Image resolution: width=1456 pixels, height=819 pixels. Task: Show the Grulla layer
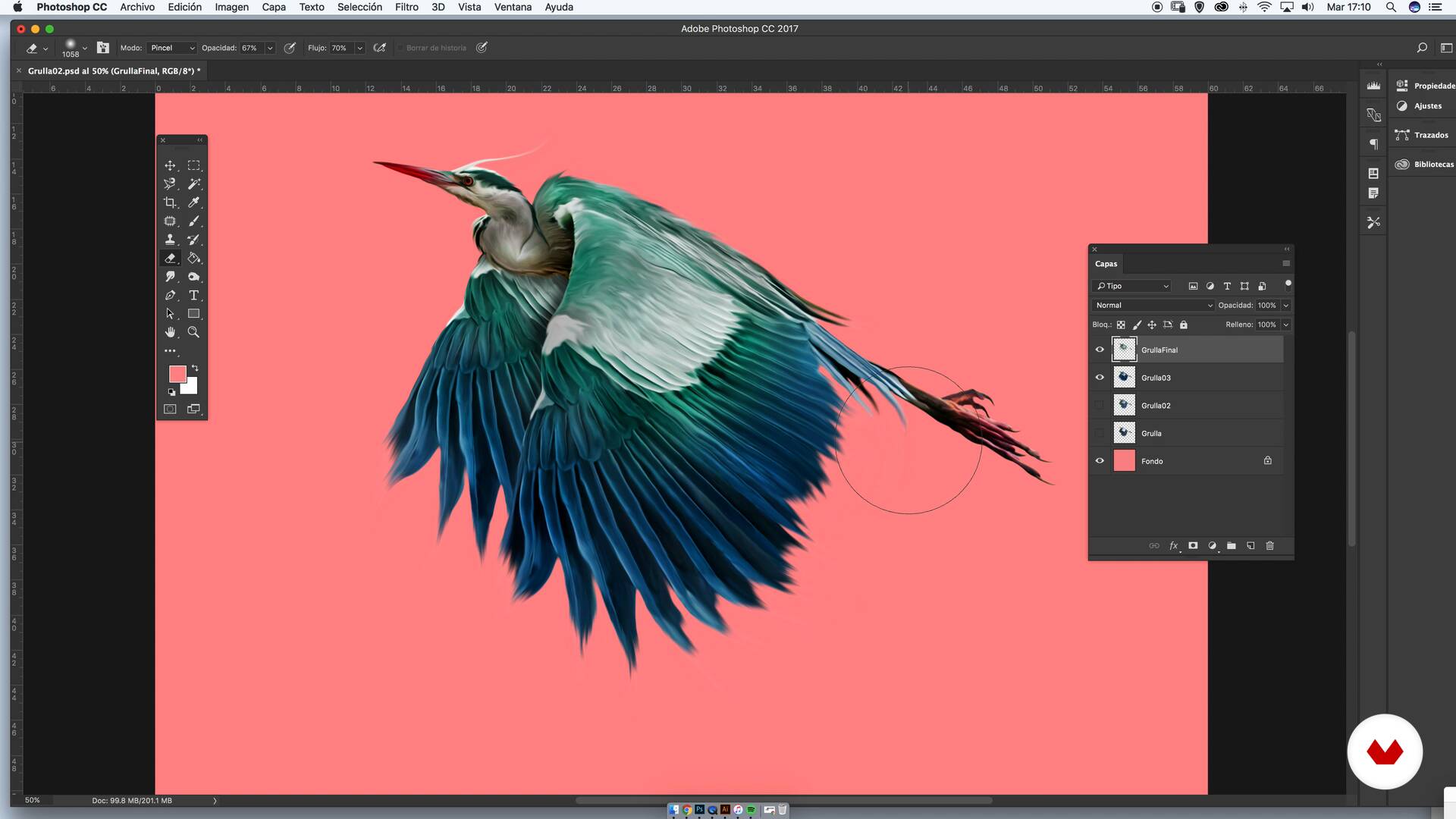pyautogui.click(x=1100, y=433)
